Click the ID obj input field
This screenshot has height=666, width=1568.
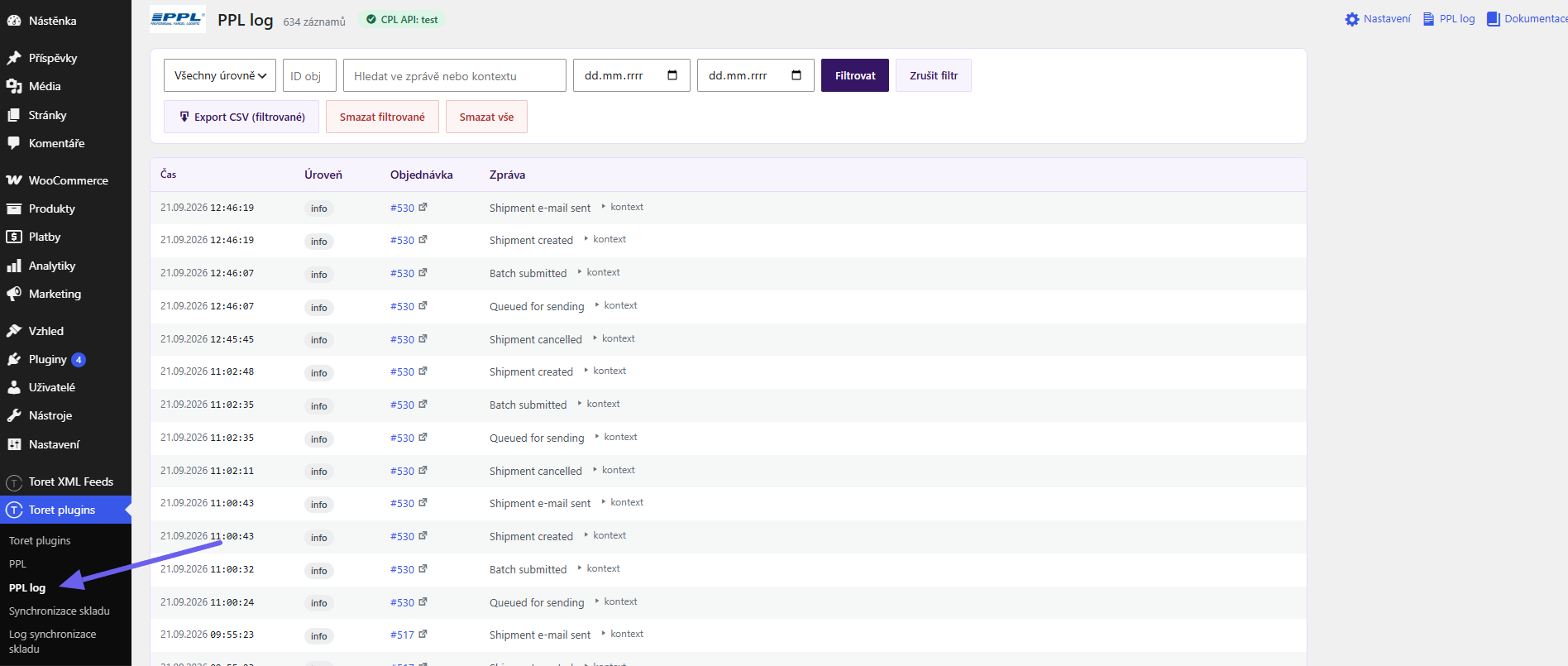(x=309, y=75)
